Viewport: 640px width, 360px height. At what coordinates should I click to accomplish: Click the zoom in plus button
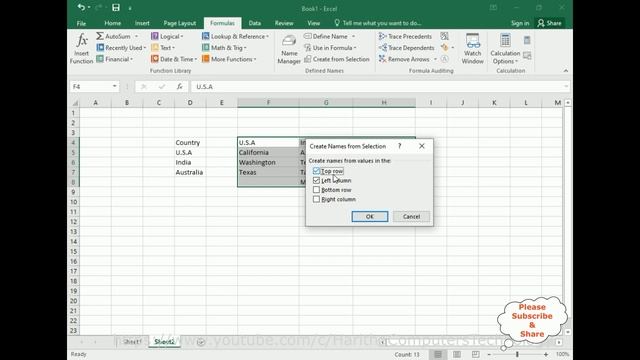[x=546, y=354]
